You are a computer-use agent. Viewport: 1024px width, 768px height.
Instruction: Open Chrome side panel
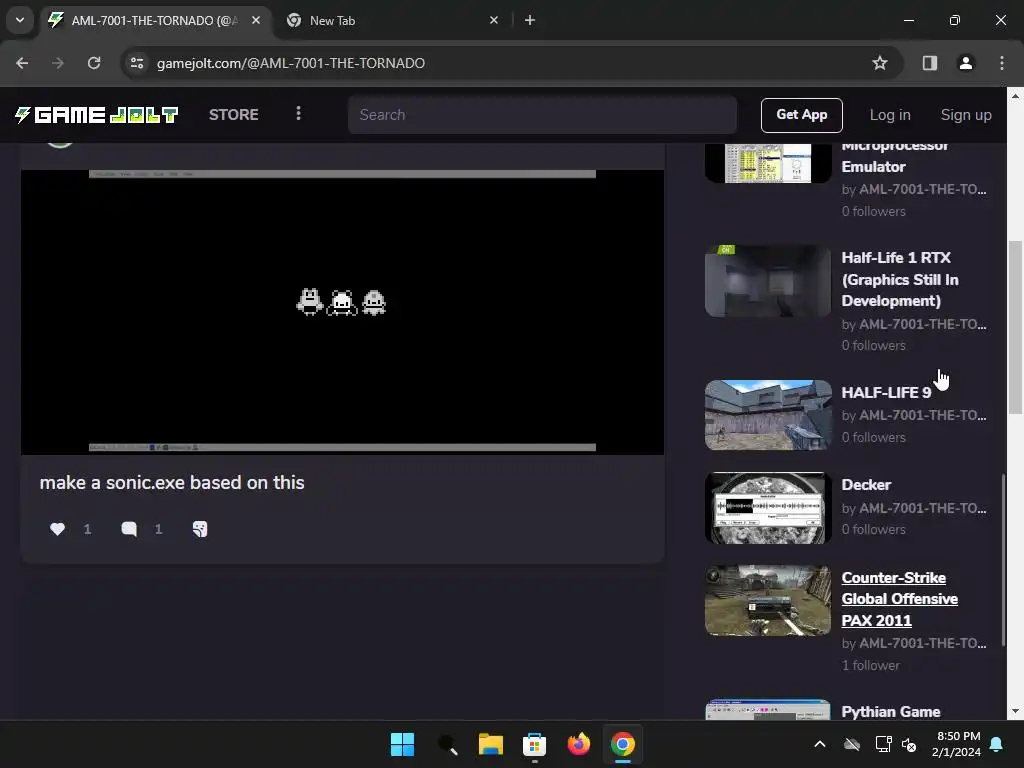930,63
